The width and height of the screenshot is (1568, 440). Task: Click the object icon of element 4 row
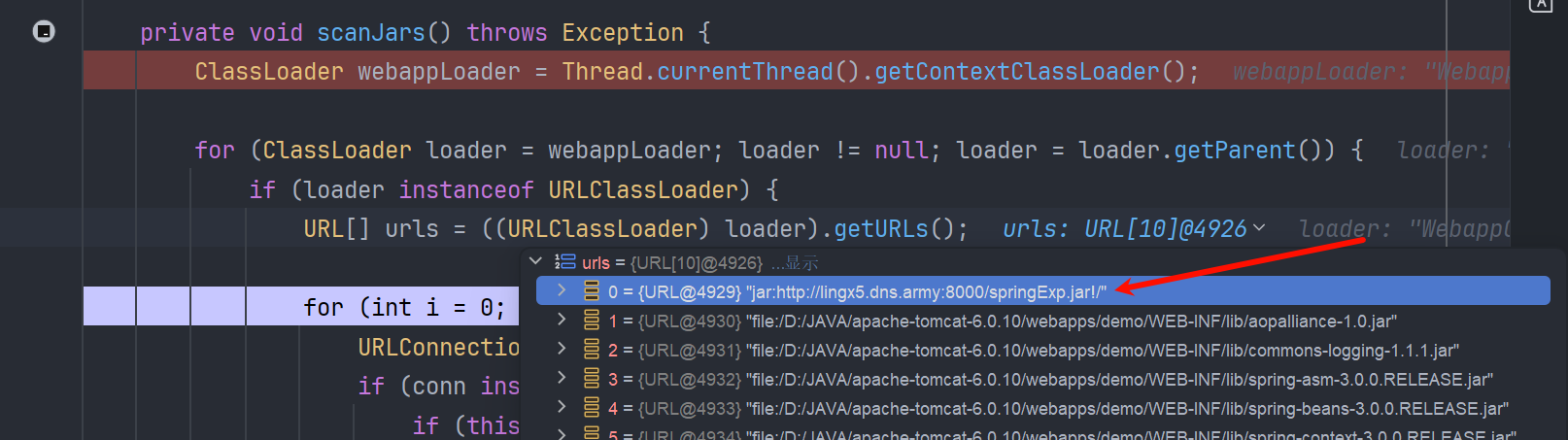tap(591, 407)
